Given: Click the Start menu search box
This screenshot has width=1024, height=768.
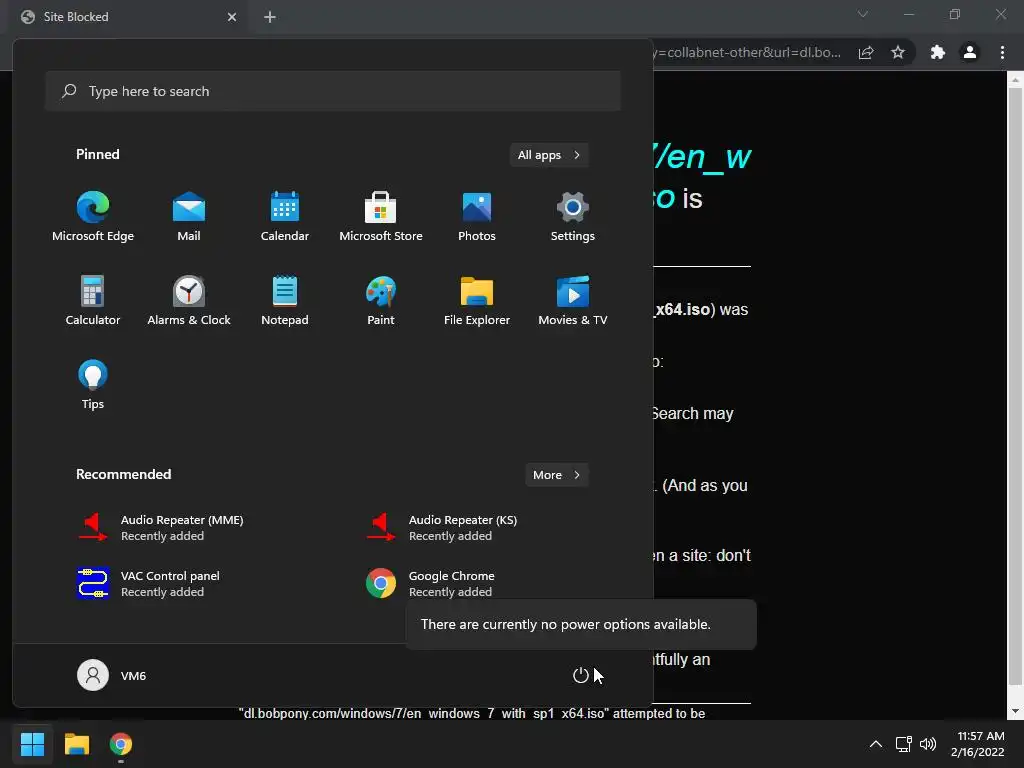Looking at the screenshot, I should click(x=333, y=91).
